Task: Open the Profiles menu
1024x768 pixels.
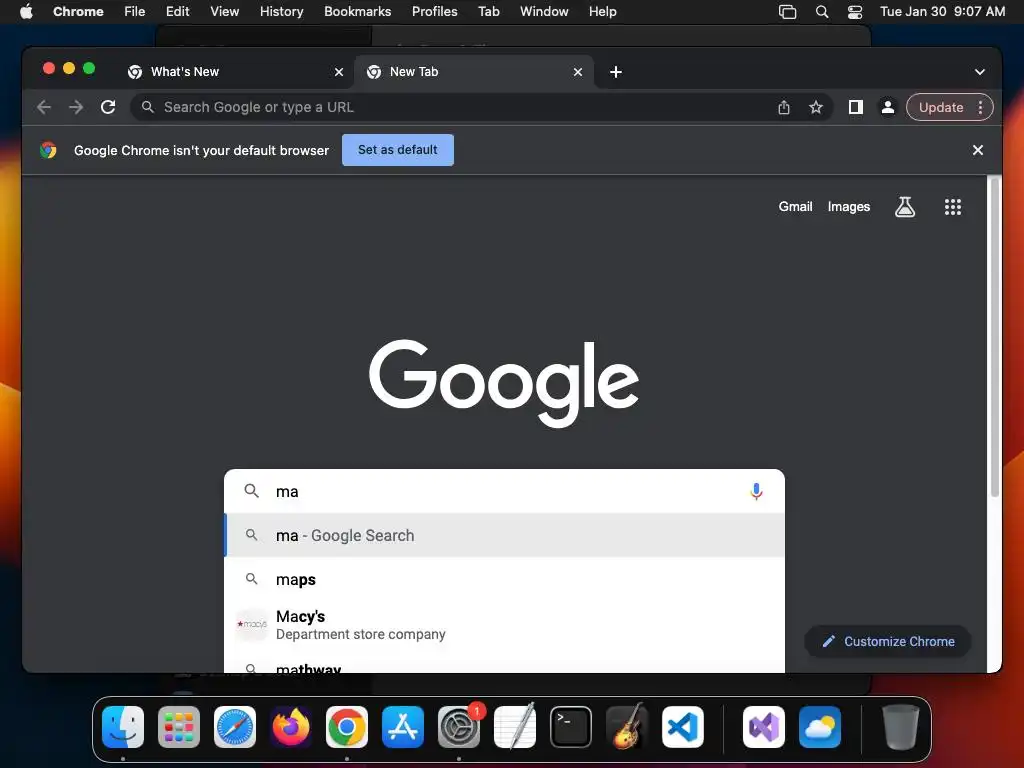Action: [x=434, y=12]
